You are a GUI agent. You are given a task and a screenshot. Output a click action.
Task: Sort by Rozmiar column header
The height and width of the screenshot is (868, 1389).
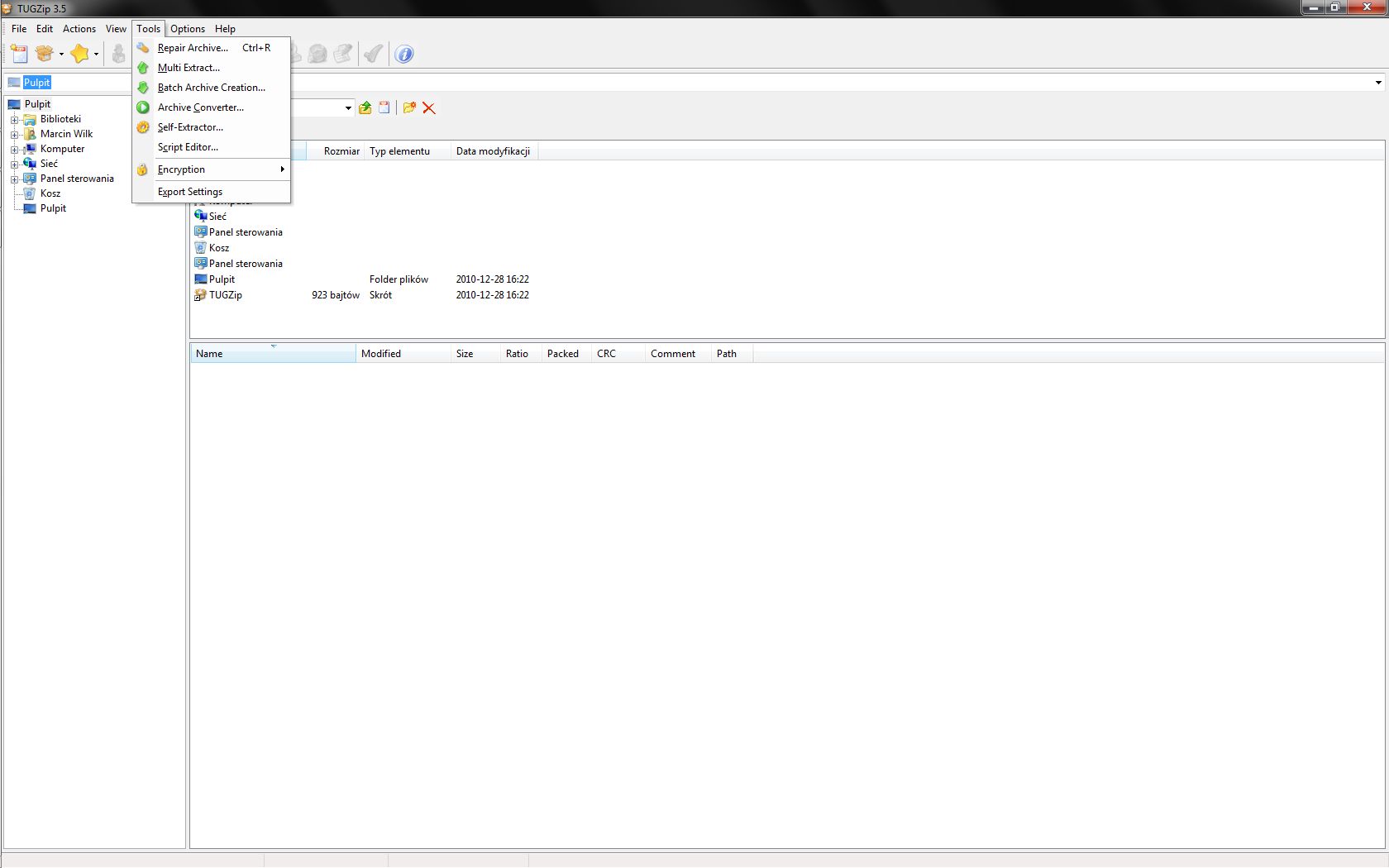[x=336, y=151]
